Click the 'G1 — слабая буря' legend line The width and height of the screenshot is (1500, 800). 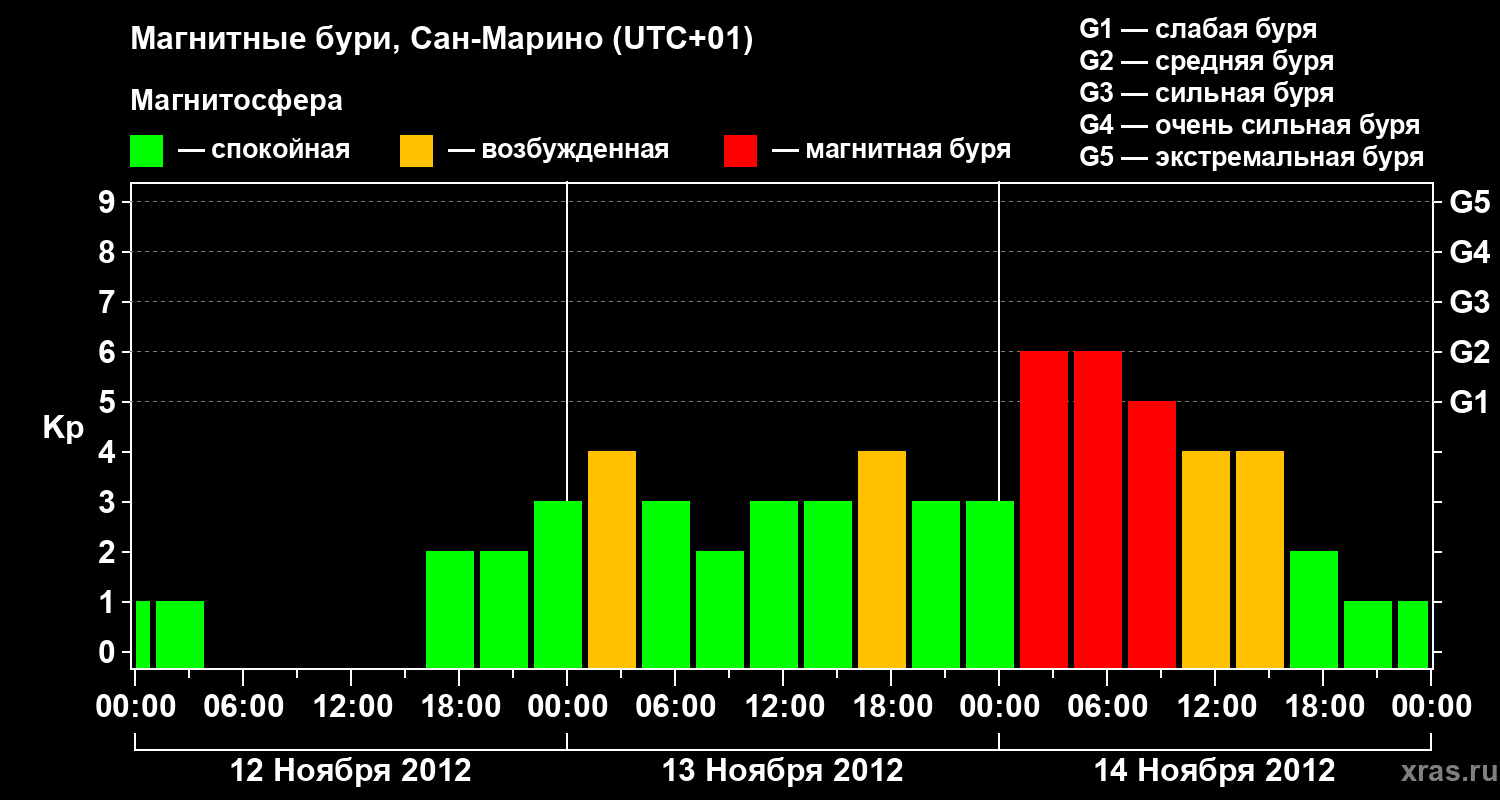click(x=1198, y=28)
